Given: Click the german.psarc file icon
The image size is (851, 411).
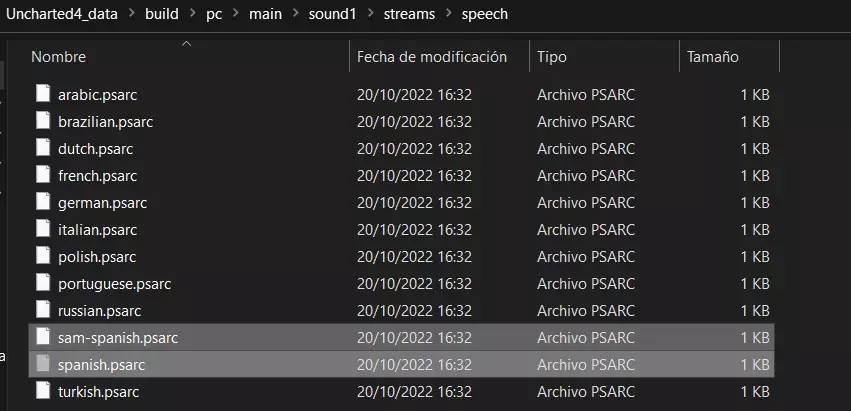Looking at the screenshot, I should pyautogui.click(x=42, y=202).
